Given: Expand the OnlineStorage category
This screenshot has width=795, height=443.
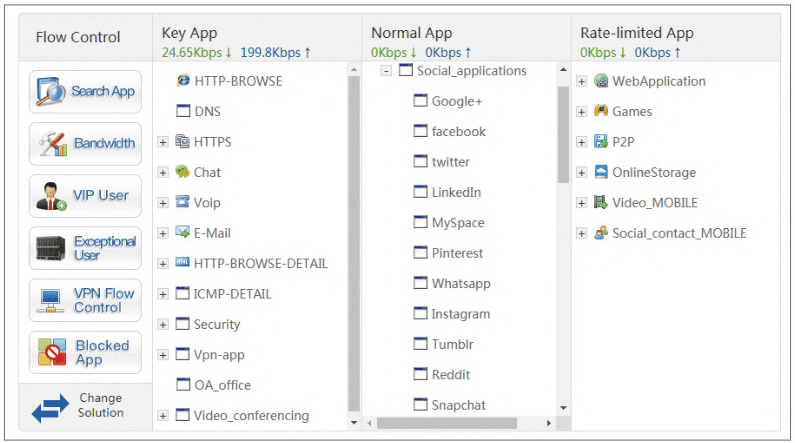Looking at the screenshot, I should pyautogui.click(x=582, y=173).
